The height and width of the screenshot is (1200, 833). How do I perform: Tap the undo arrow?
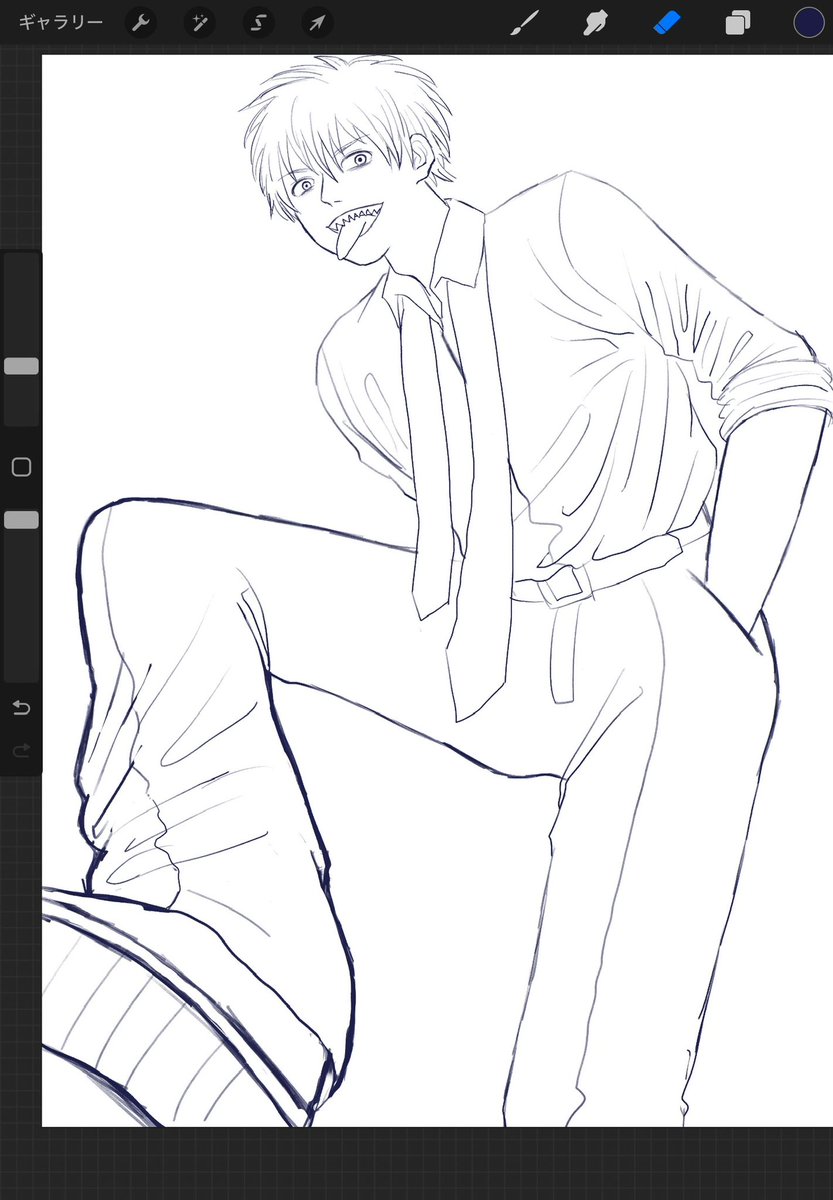21,708
